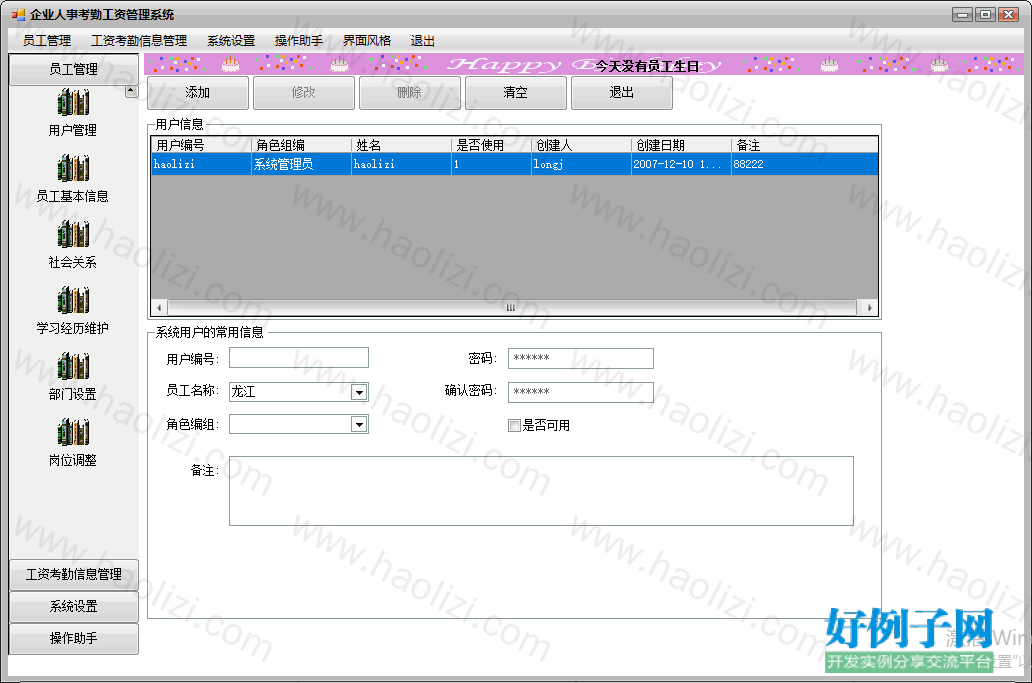Toggle the 是否可用 checkbox
Image resolution: width=1032 pixels, height=683 pixels.
coord(514,426)
